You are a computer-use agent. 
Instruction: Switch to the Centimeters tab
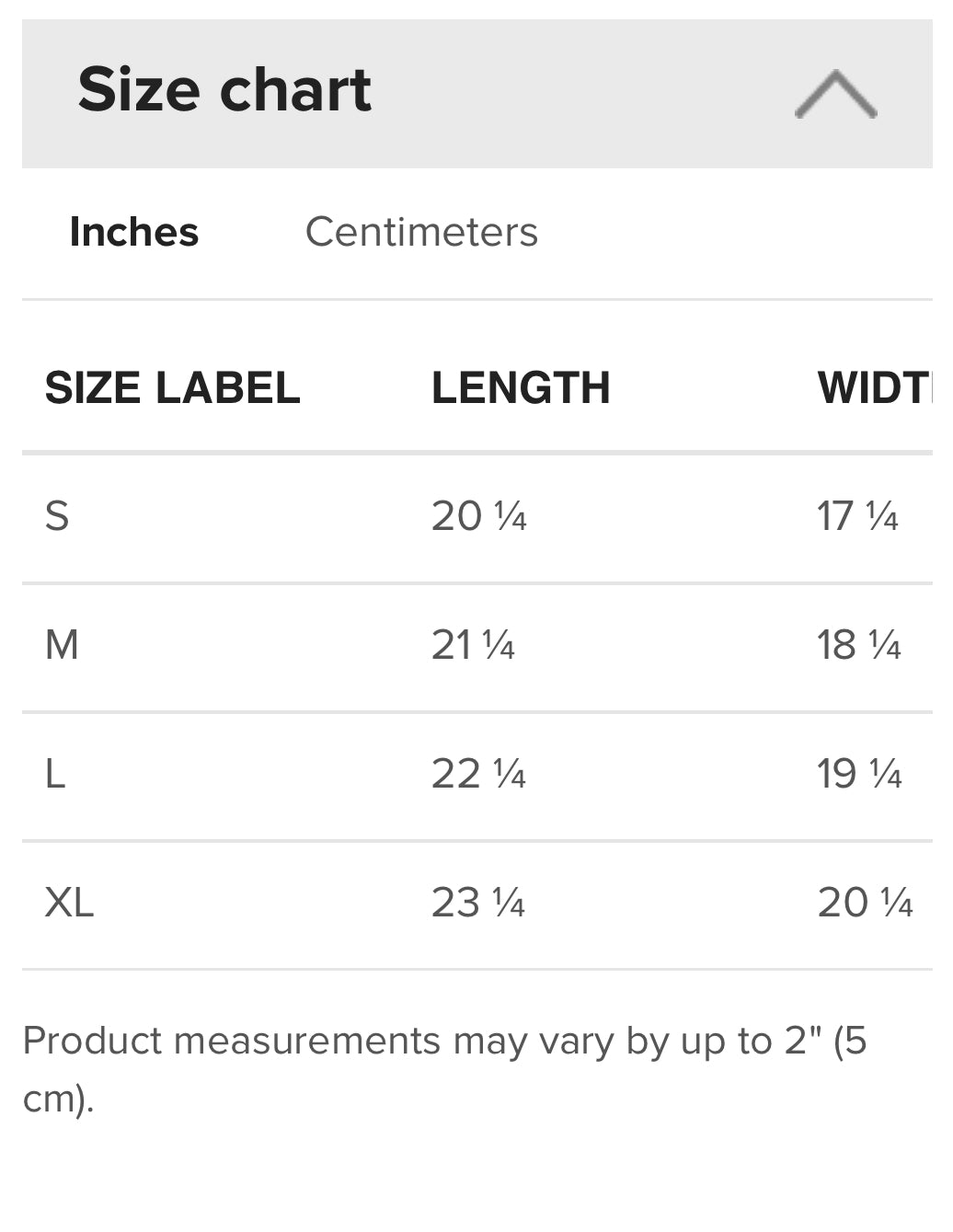tap(421, 232)
